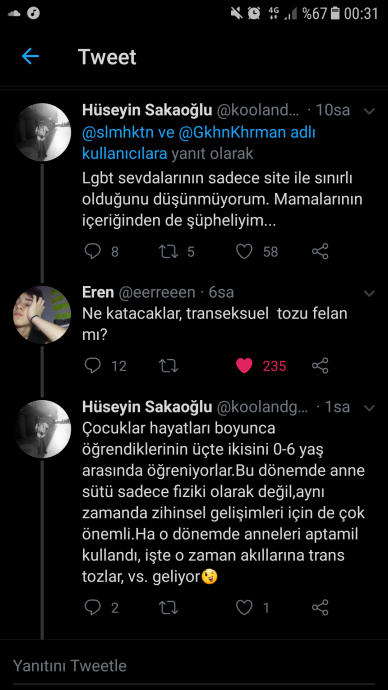The width and height of the screenshot is (388, 690).
Task: Open the options chevron on the 1sa tweet
Action: tap(370, 408)
